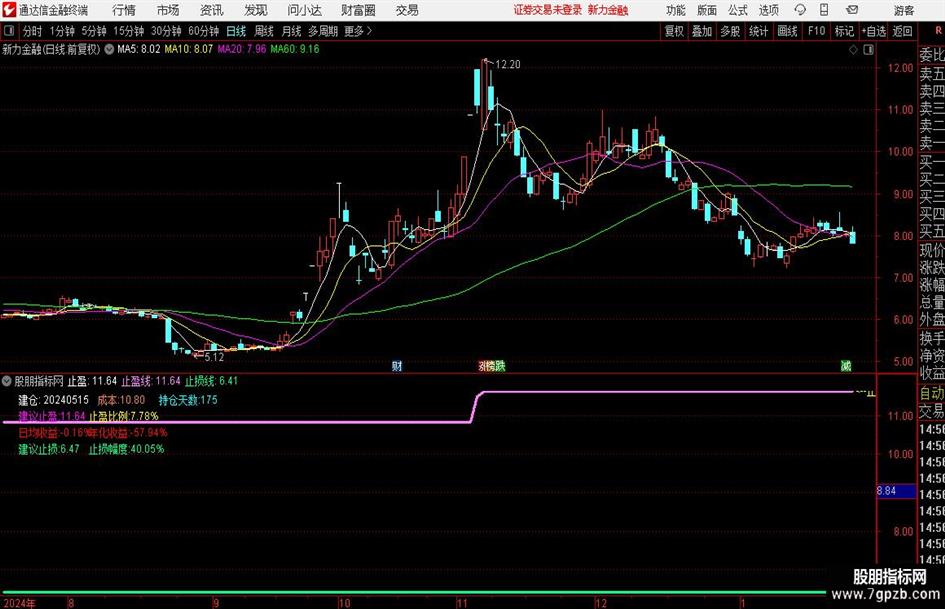The image size is (945, 609).
Task: Click the diamond icon at chart top-right
Action: click(853, 50)
